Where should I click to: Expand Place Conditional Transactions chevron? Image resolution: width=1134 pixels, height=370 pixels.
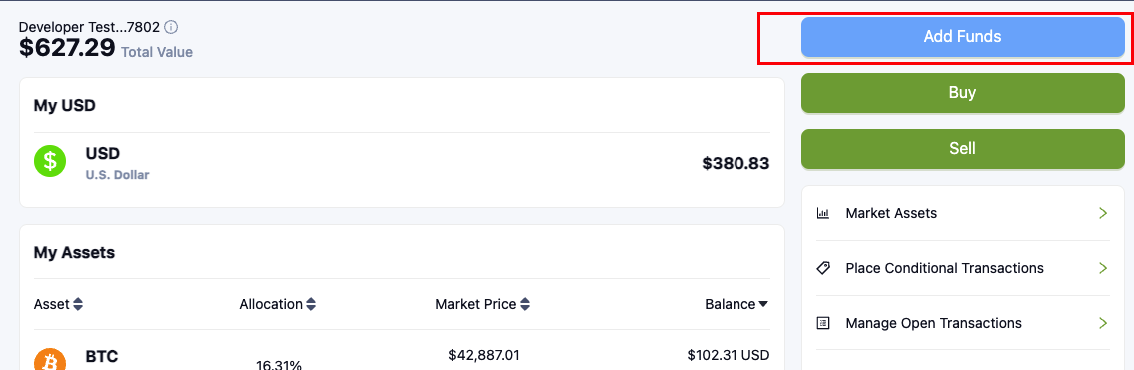point(1103,268)
